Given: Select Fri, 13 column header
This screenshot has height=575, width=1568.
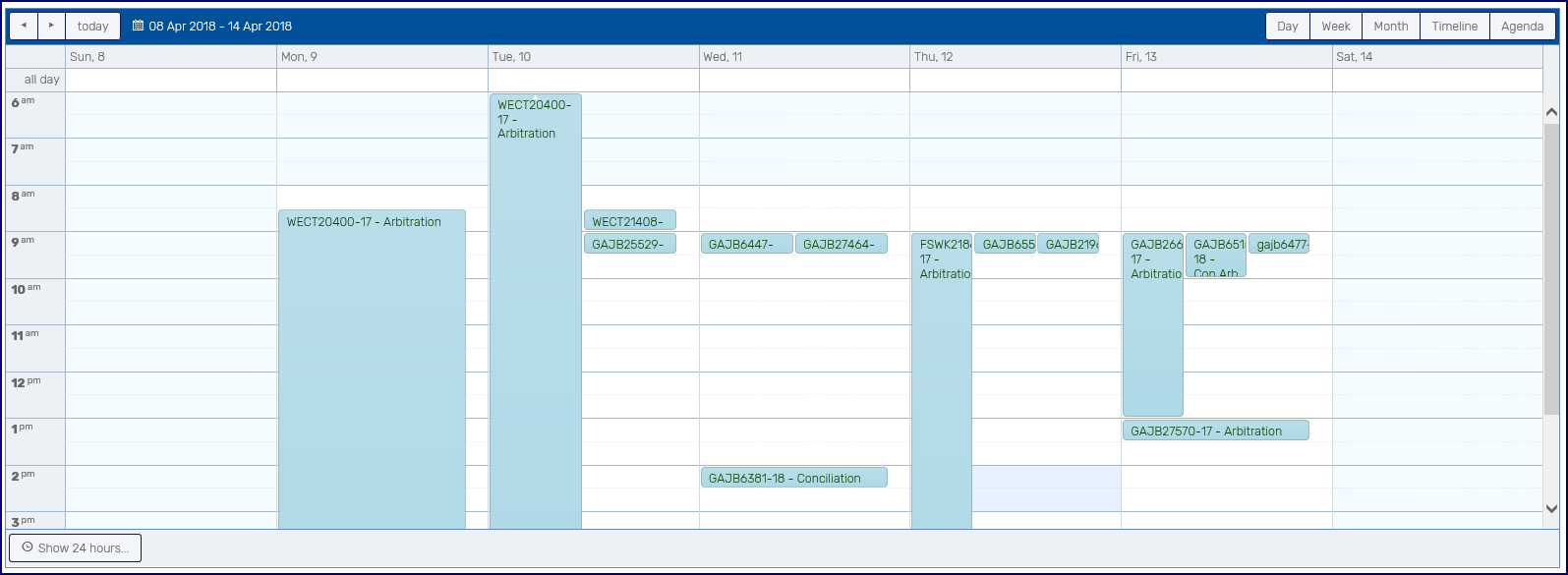Looking at the screenshot, I should tap(1227, 57).
